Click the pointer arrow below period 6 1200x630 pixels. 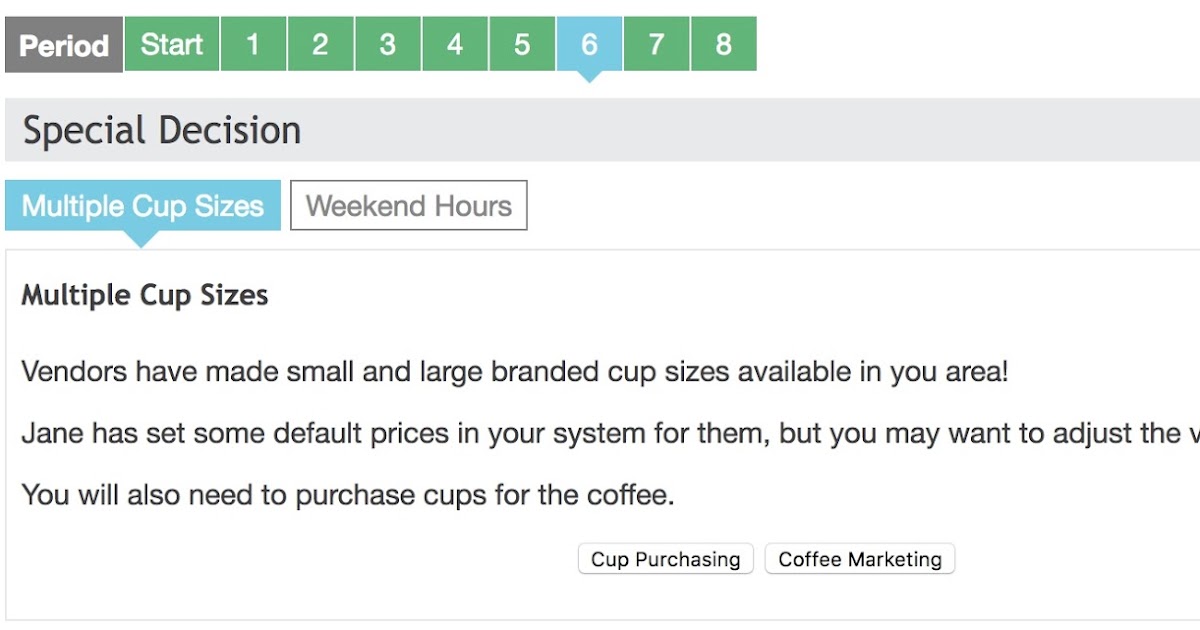click(589, 75)
